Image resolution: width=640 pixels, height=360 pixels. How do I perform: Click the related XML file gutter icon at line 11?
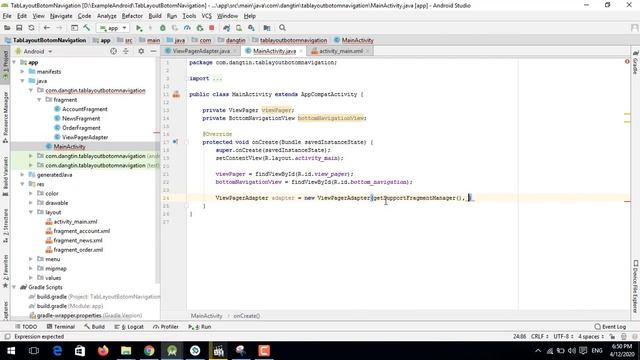pyautogui.click(x=176, y=94)
